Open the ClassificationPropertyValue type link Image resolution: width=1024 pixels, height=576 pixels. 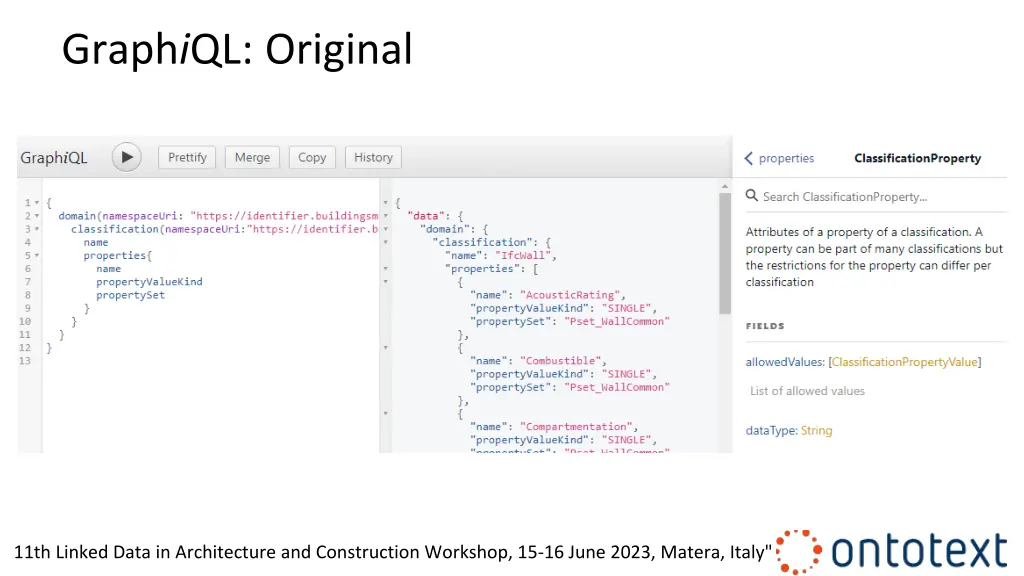904,362
